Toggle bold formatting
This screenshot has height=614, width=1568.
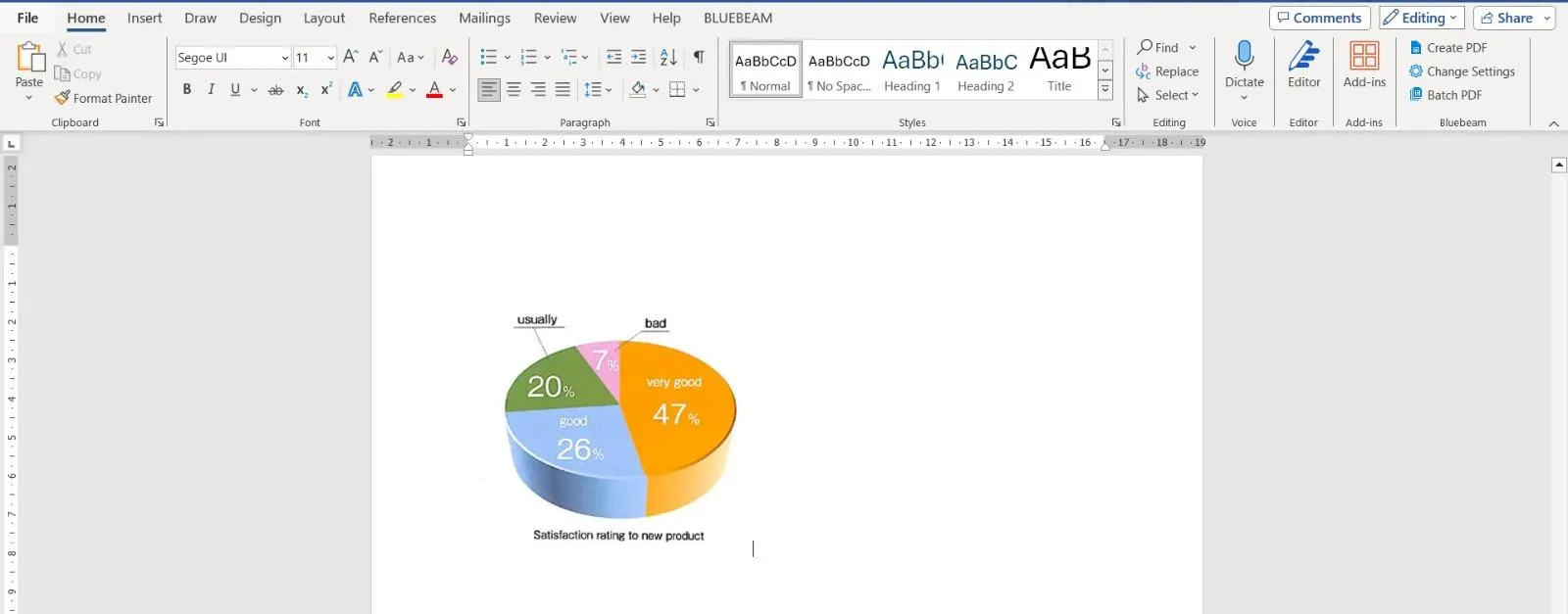[187, 90]
